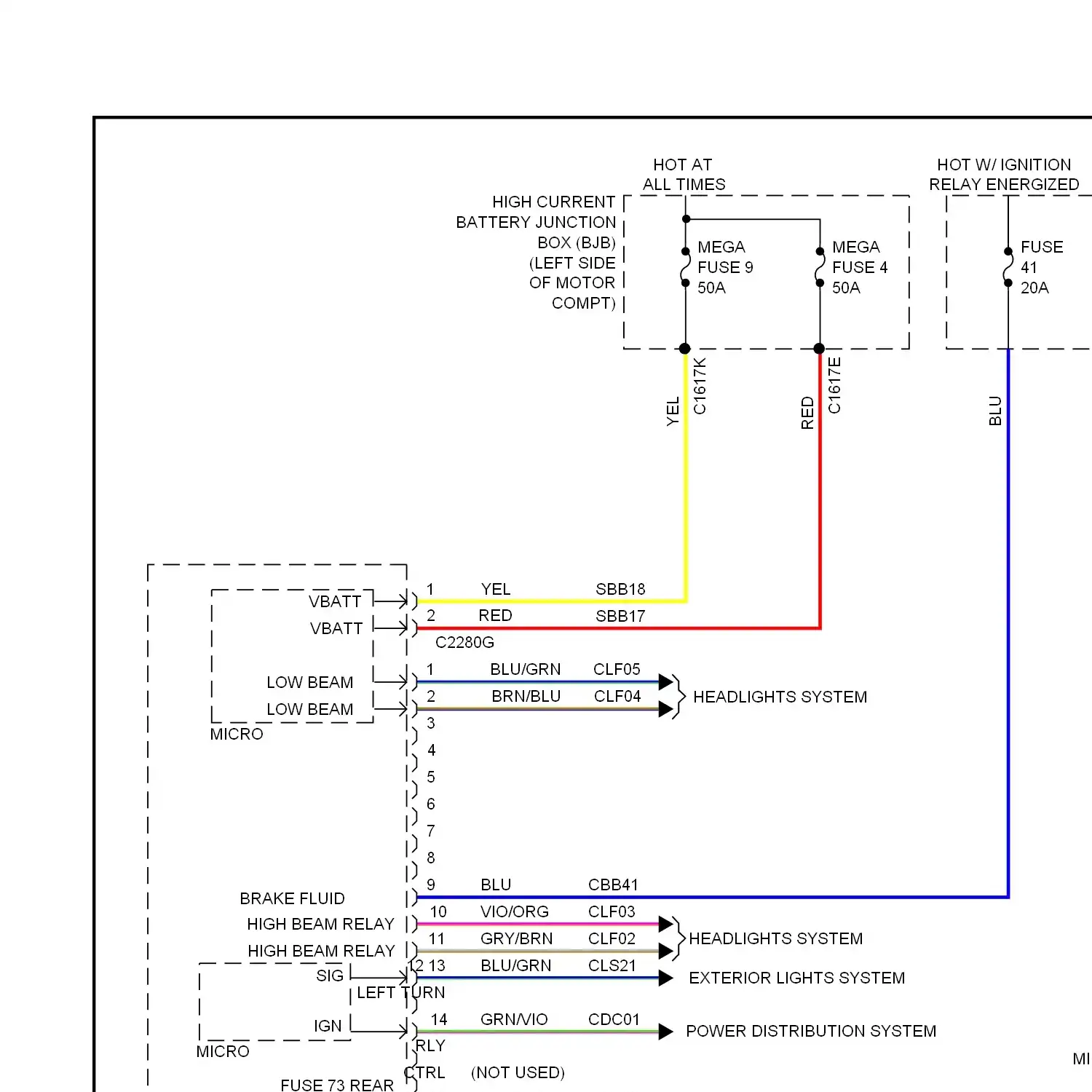The height and width of the screenshot is (1092, 1092).
Task: Click pin number 10 on the VIO/ORG wire
Action: 438,911
